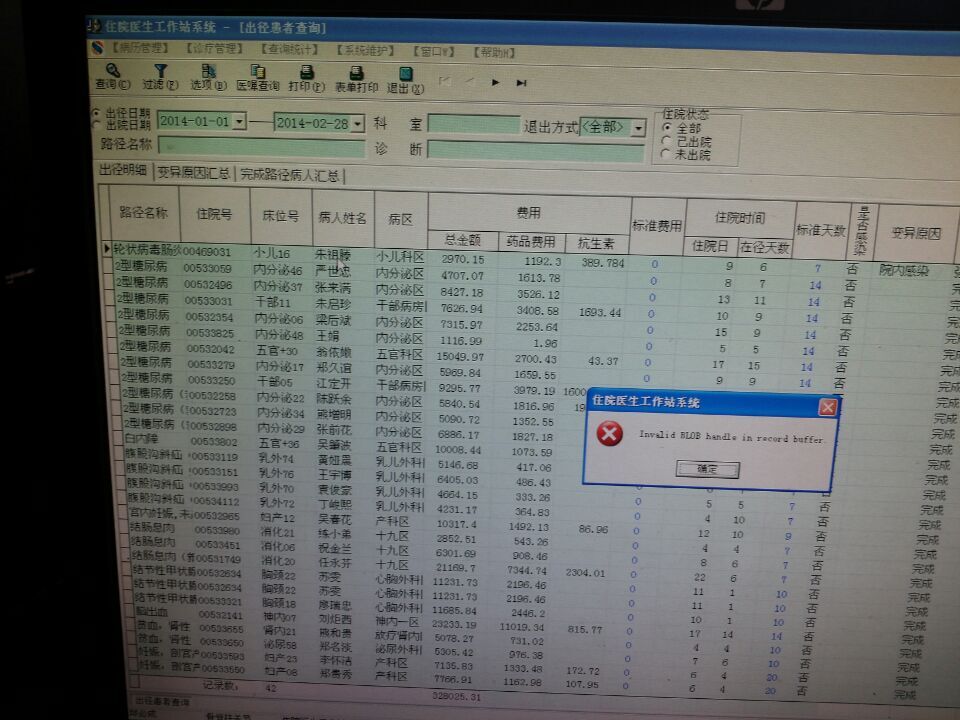Click the 路径名称 input field
This screenshot has height=720, width=960.
click(261, 147)
